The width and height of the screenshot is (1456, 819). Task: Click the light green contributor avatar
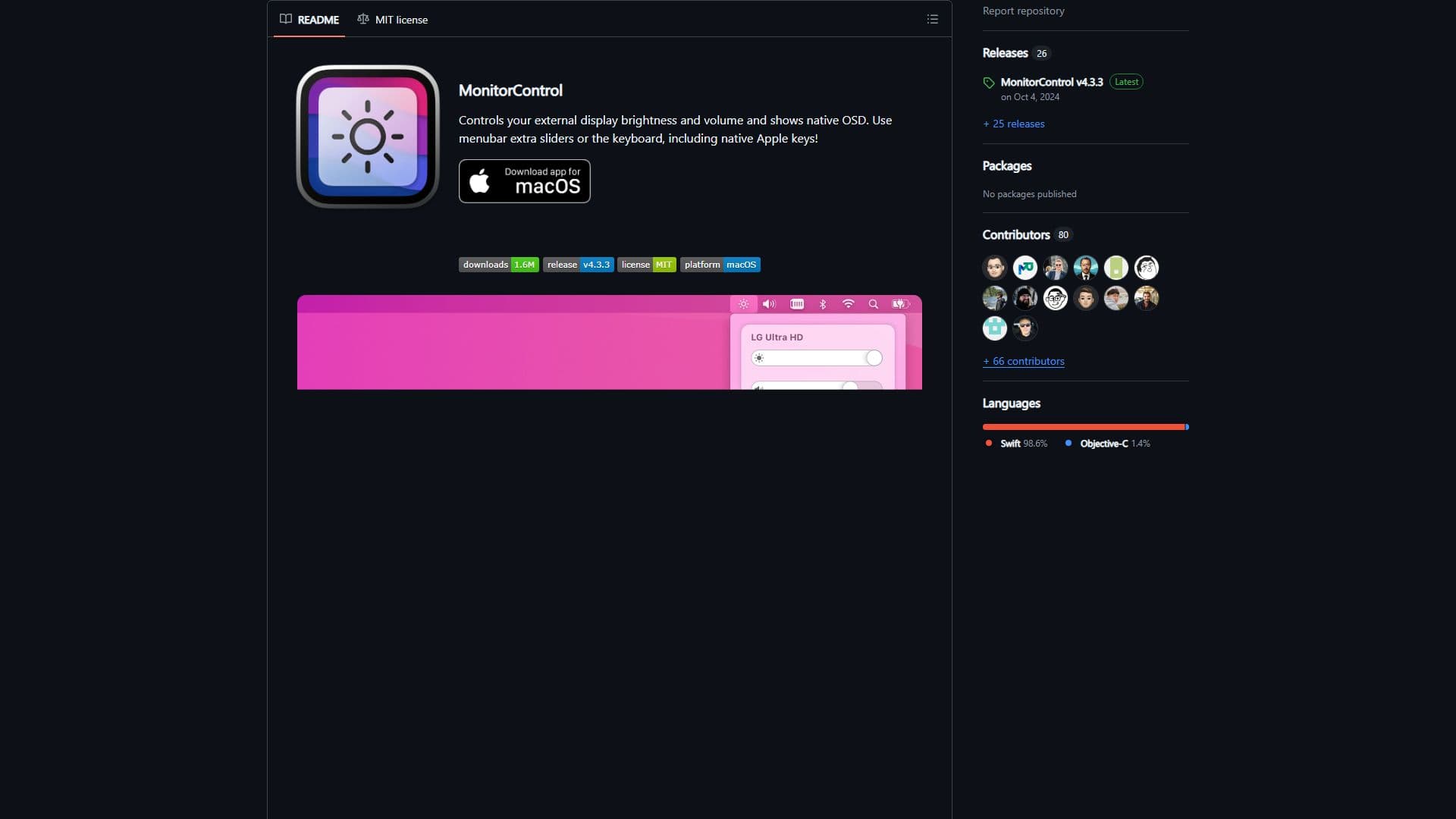coord(1116,268)
